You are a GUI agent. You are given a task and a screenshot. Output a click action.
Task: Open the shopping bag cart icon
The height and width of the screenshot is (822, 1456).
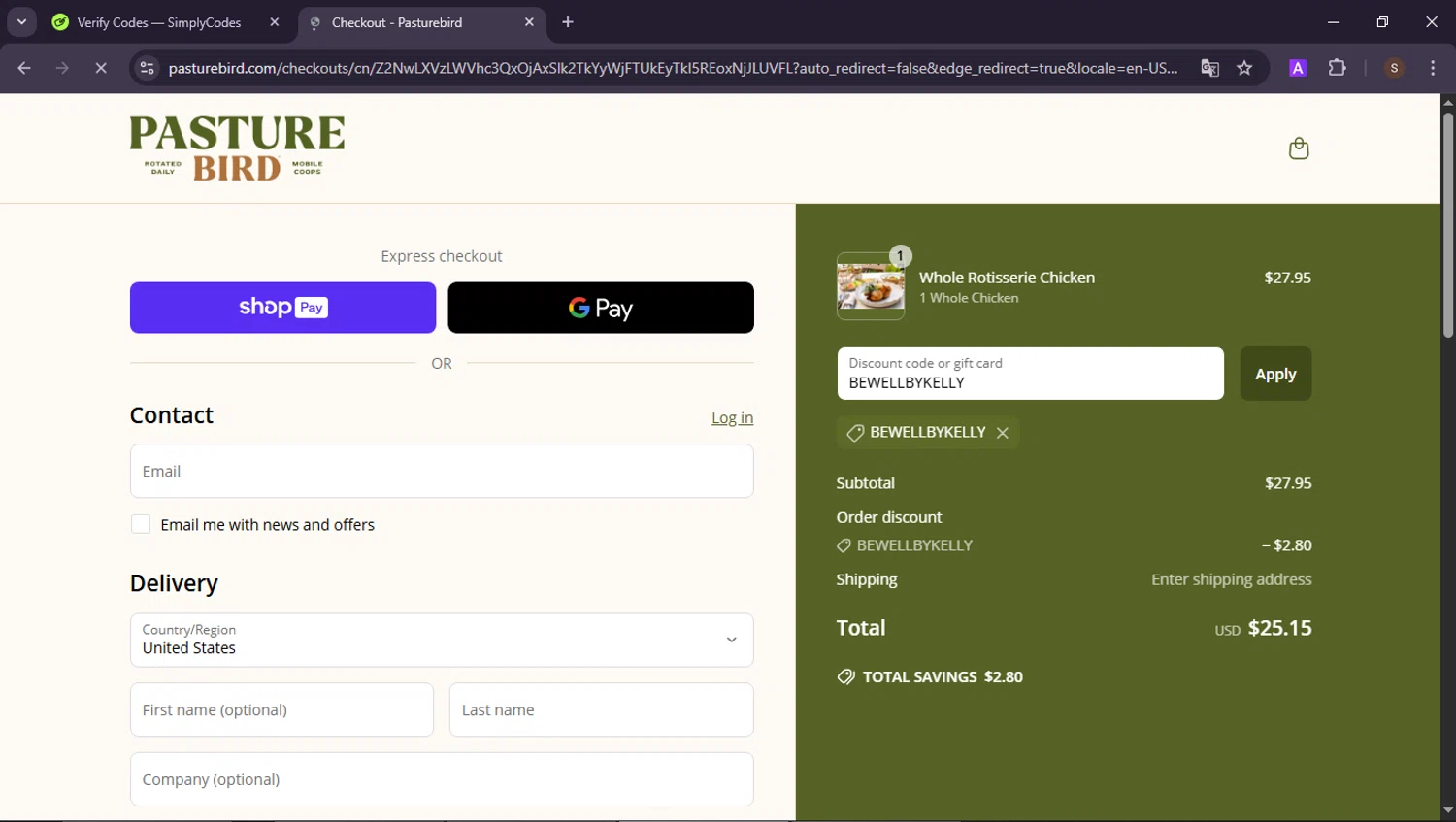(x=1299, y=148)
